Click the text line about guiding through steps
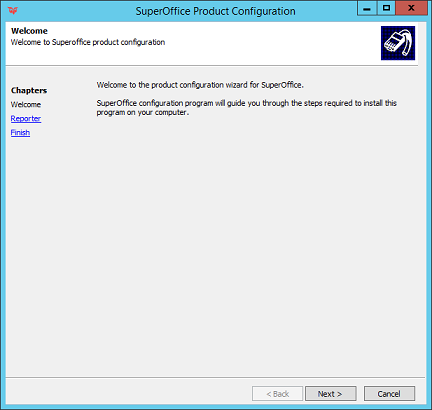Image resolution: width=432 pixels, height=410 pixels. [247, 103]
